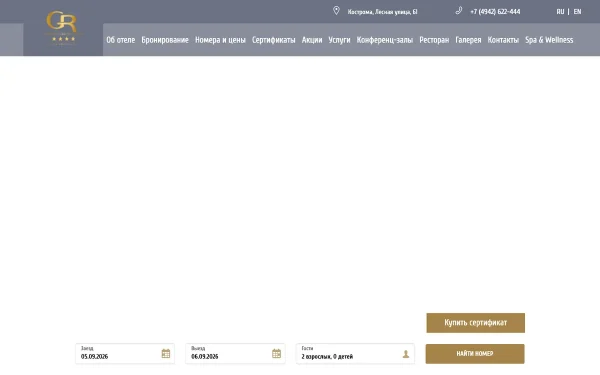Select the Сертификаты menu item
Image resolution: width=600 pixels, height=375 pixels.
(x=274, y=40)
